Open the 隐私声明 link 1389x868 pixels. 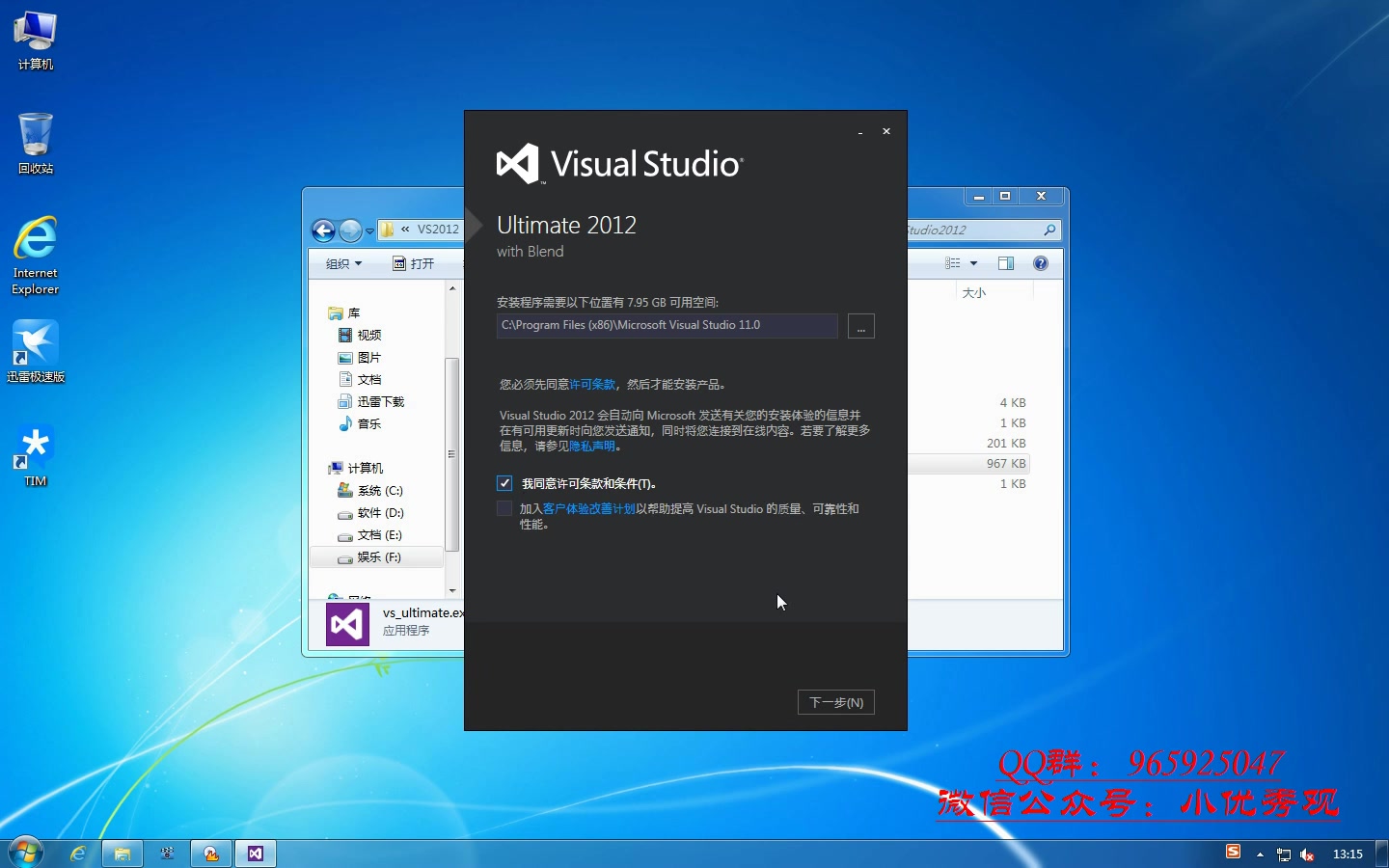pos(592,446)
